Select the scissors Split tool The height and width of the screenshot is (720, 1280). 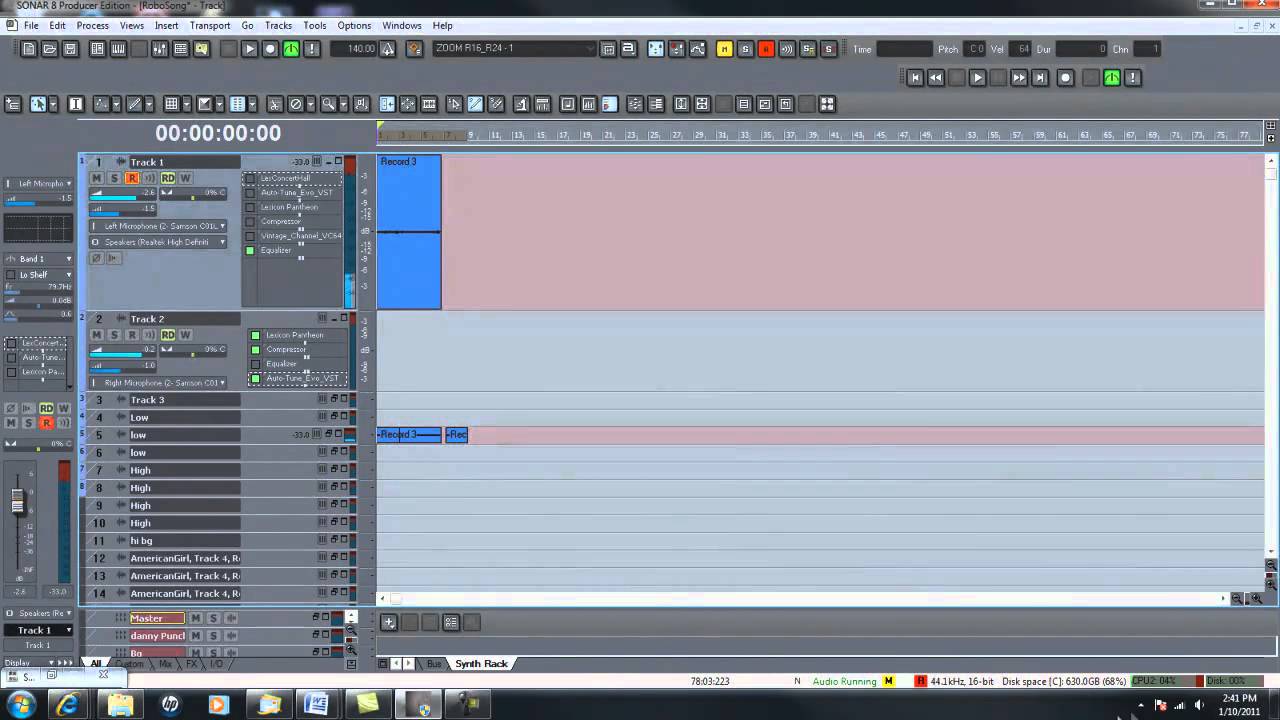pyautogui.click(x=275, y=104)
